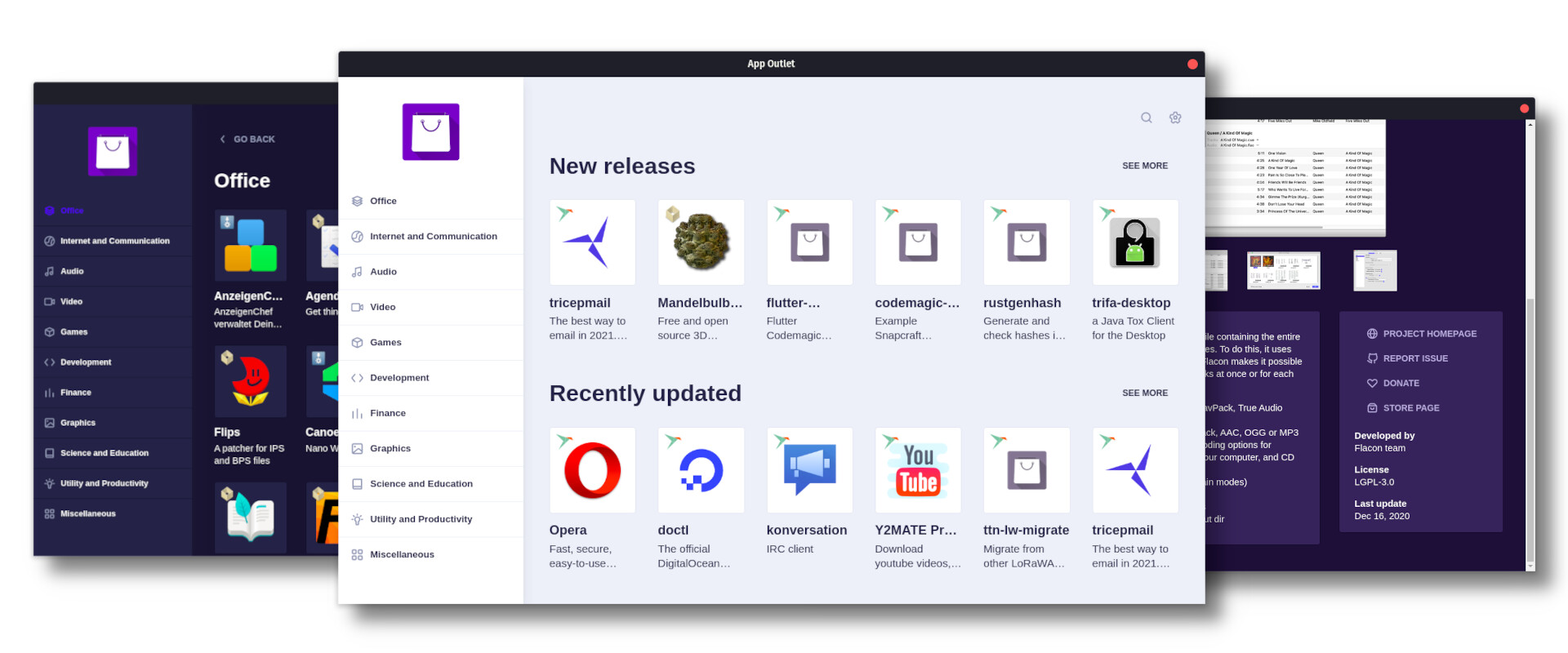This screenshot has width=1568, height=653.
Task: Open konversation app icon
Action: [809, 470]
